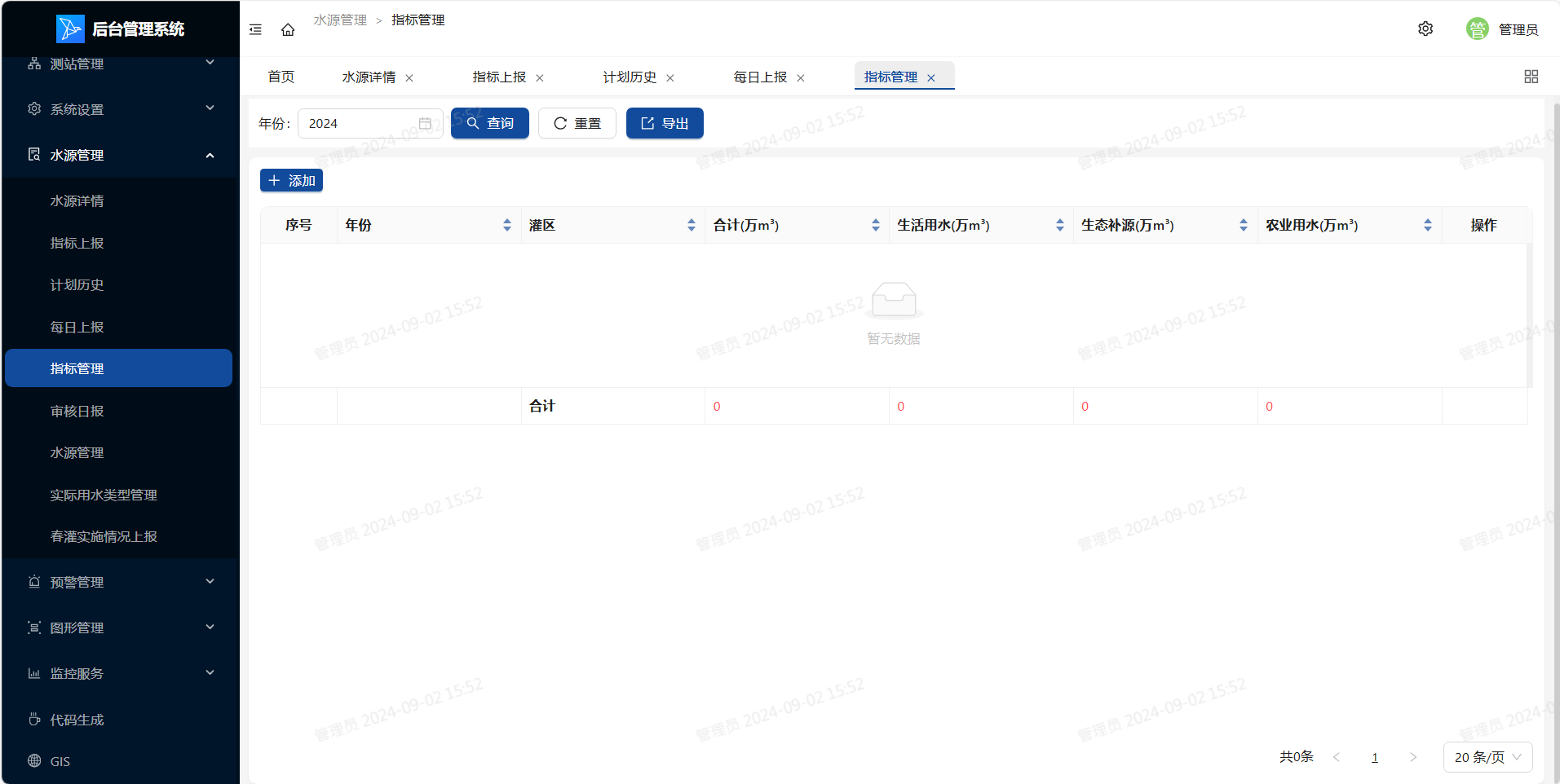
Task: Sort by 农业用水(万m³) column arrows
Action: tap(1428, 225)
